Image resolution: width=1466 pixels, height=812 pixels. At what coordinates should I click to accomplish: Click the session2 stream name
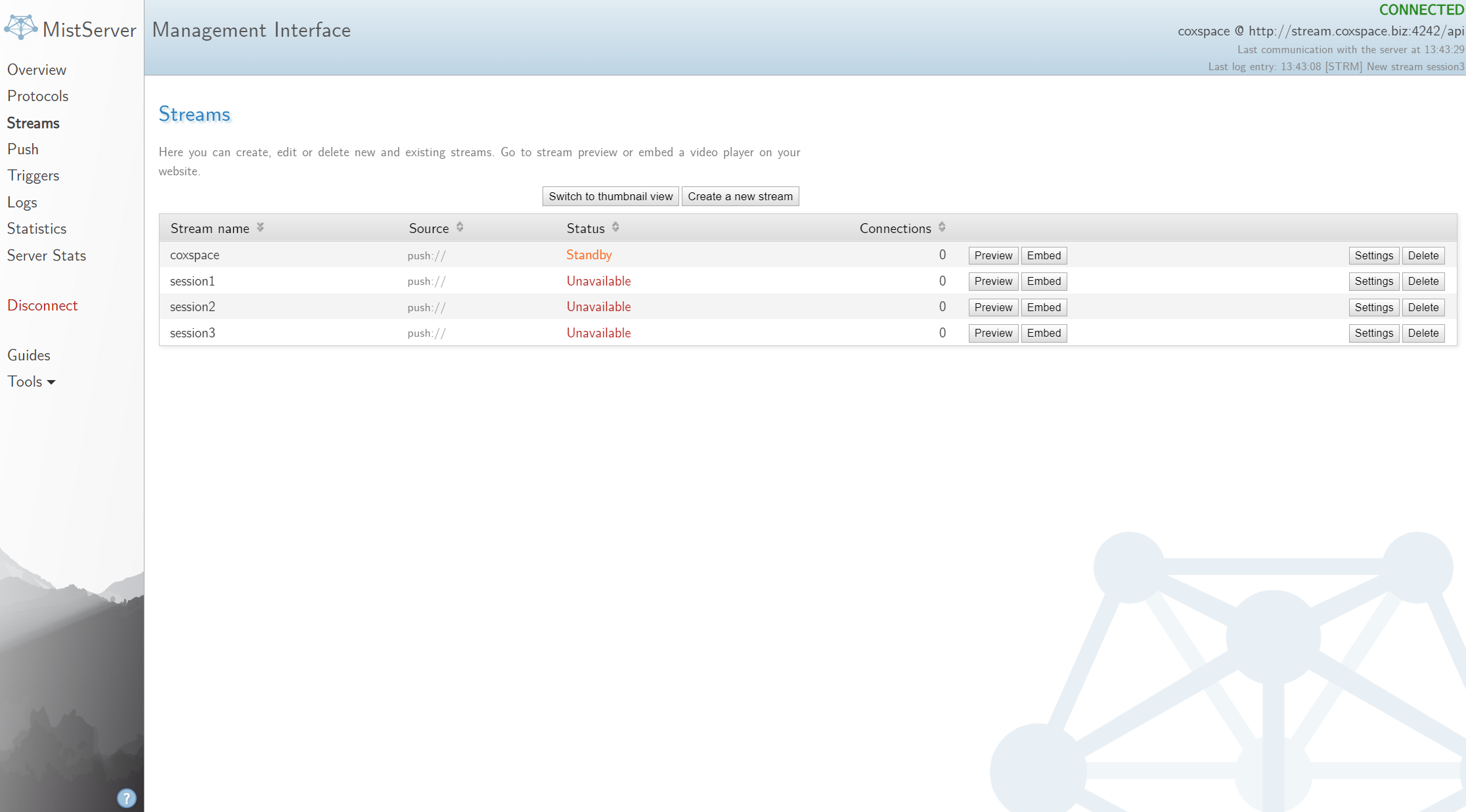pos(192,307)
